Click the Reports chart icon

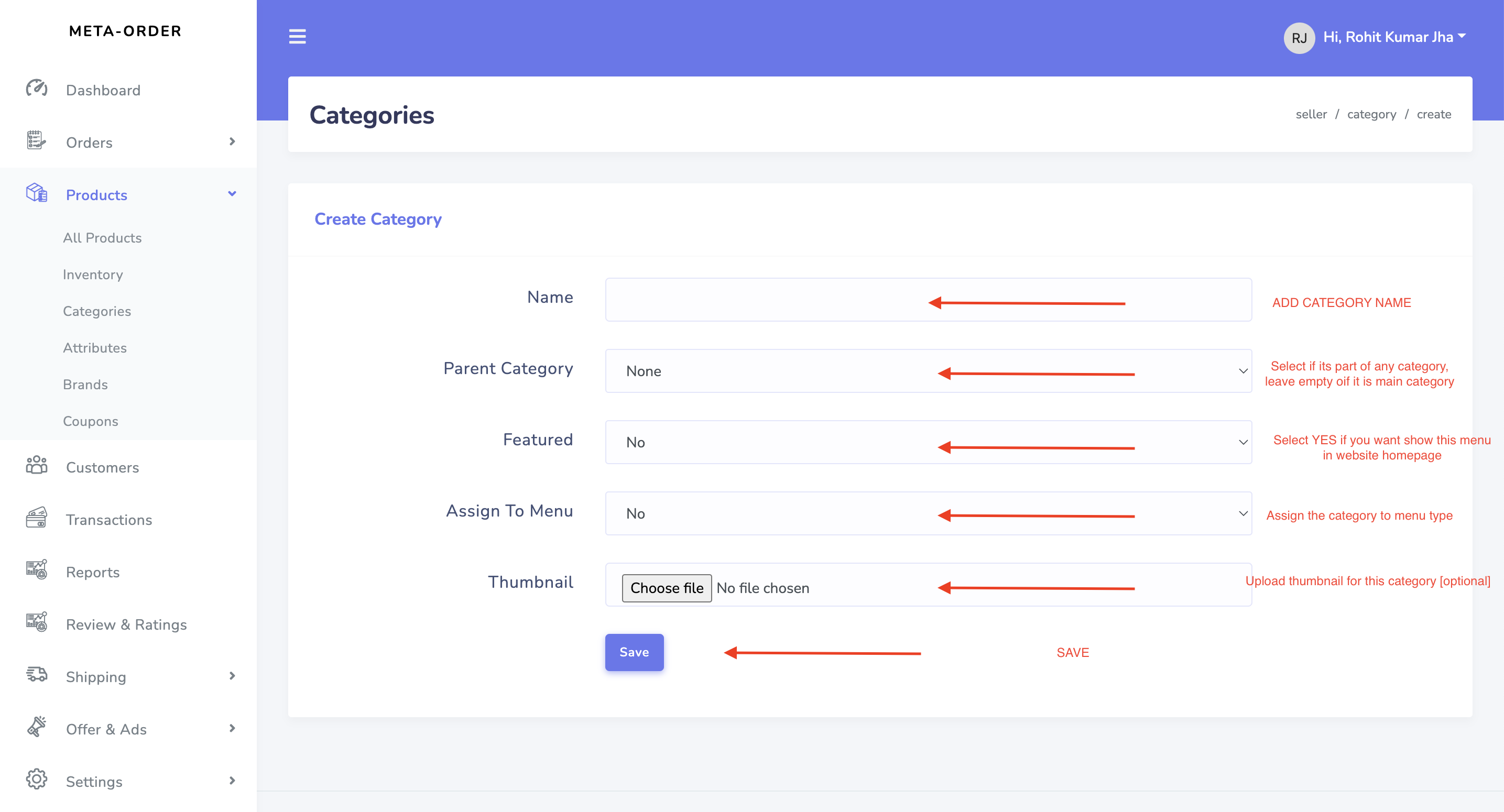pyautogui.click(x=36, y=570)
